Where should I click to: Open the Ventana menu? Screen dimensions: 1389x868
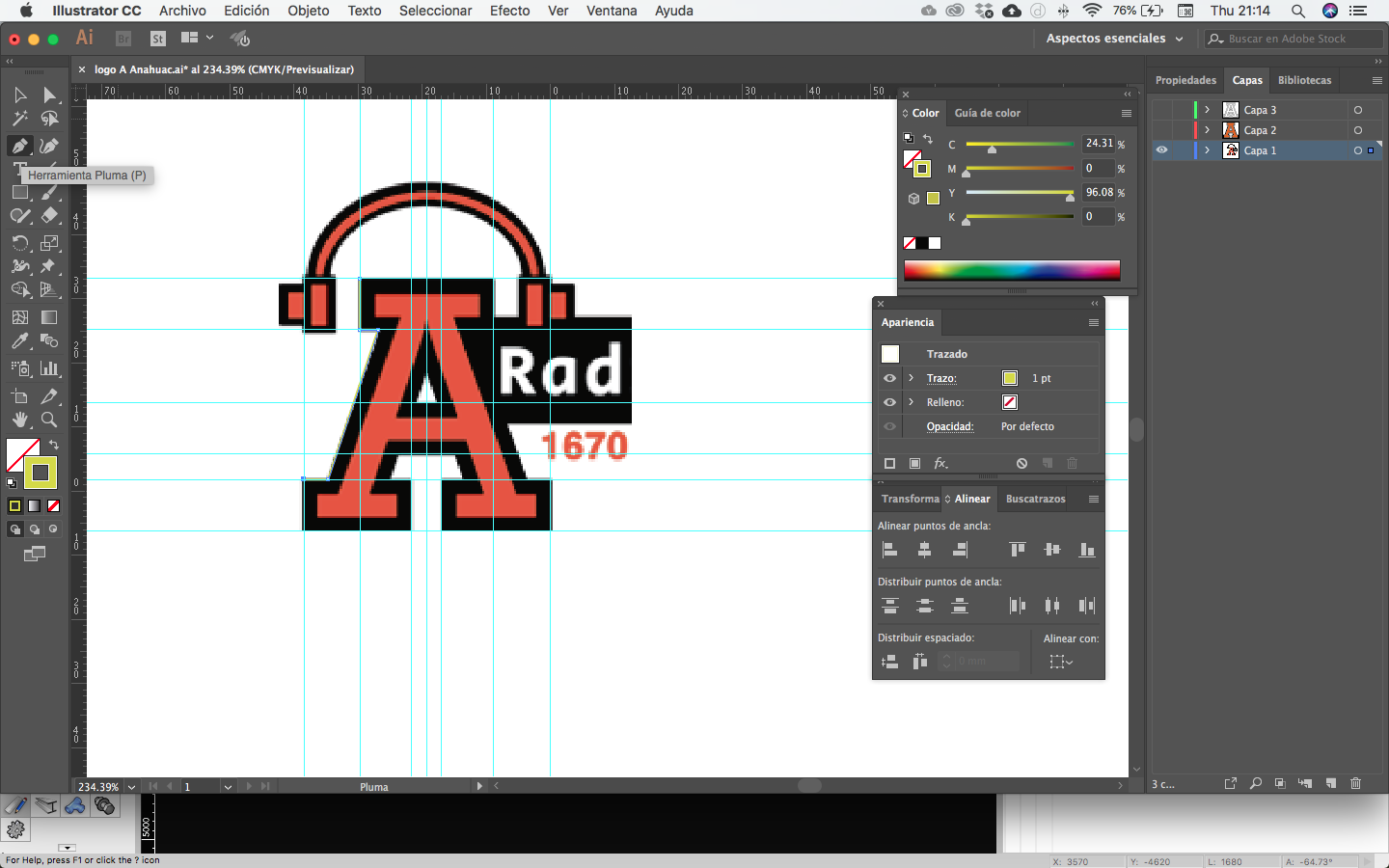point(612,11)
